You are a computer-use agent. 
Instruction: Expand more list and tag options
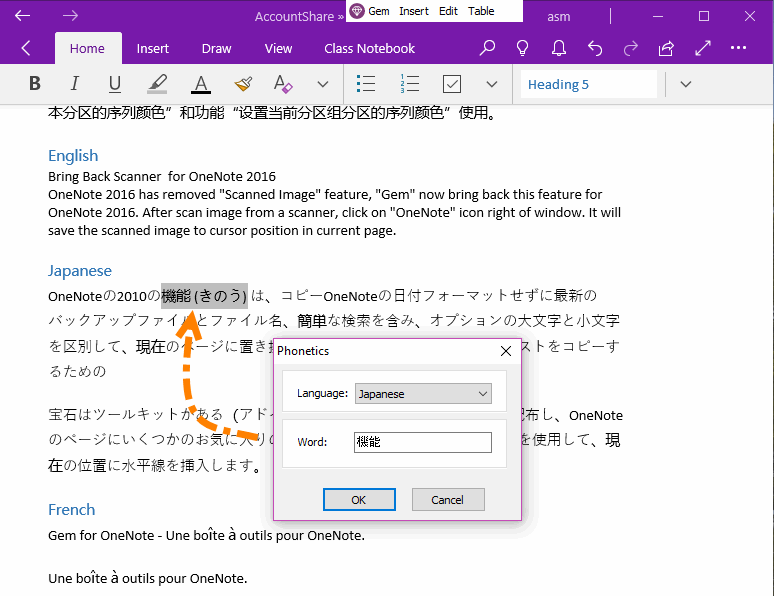(492, 84)
